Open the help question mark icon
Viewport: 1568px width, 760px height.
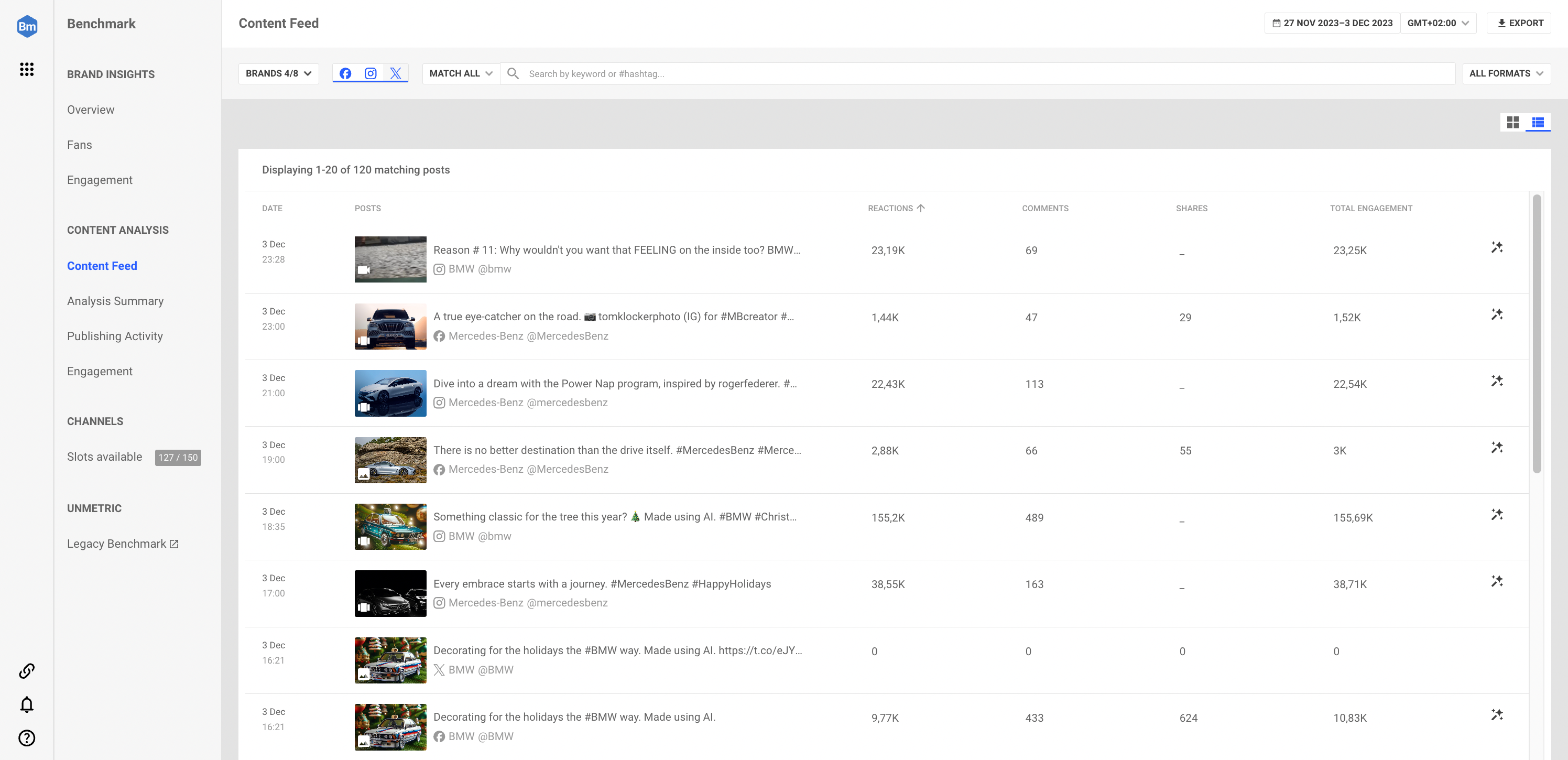click(x=27, y=738)
